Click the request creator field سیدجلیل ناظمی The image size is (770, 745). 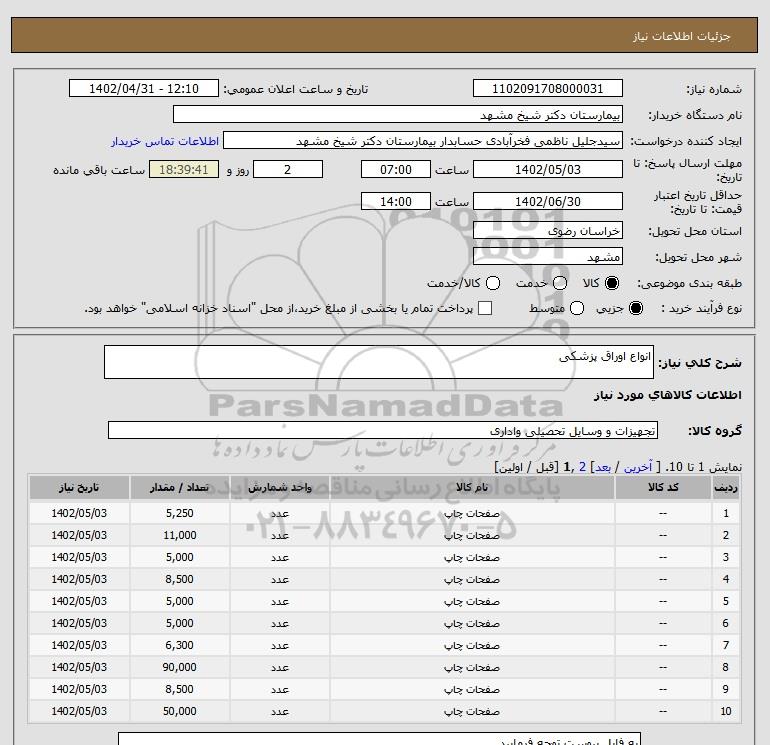[423, 140]
